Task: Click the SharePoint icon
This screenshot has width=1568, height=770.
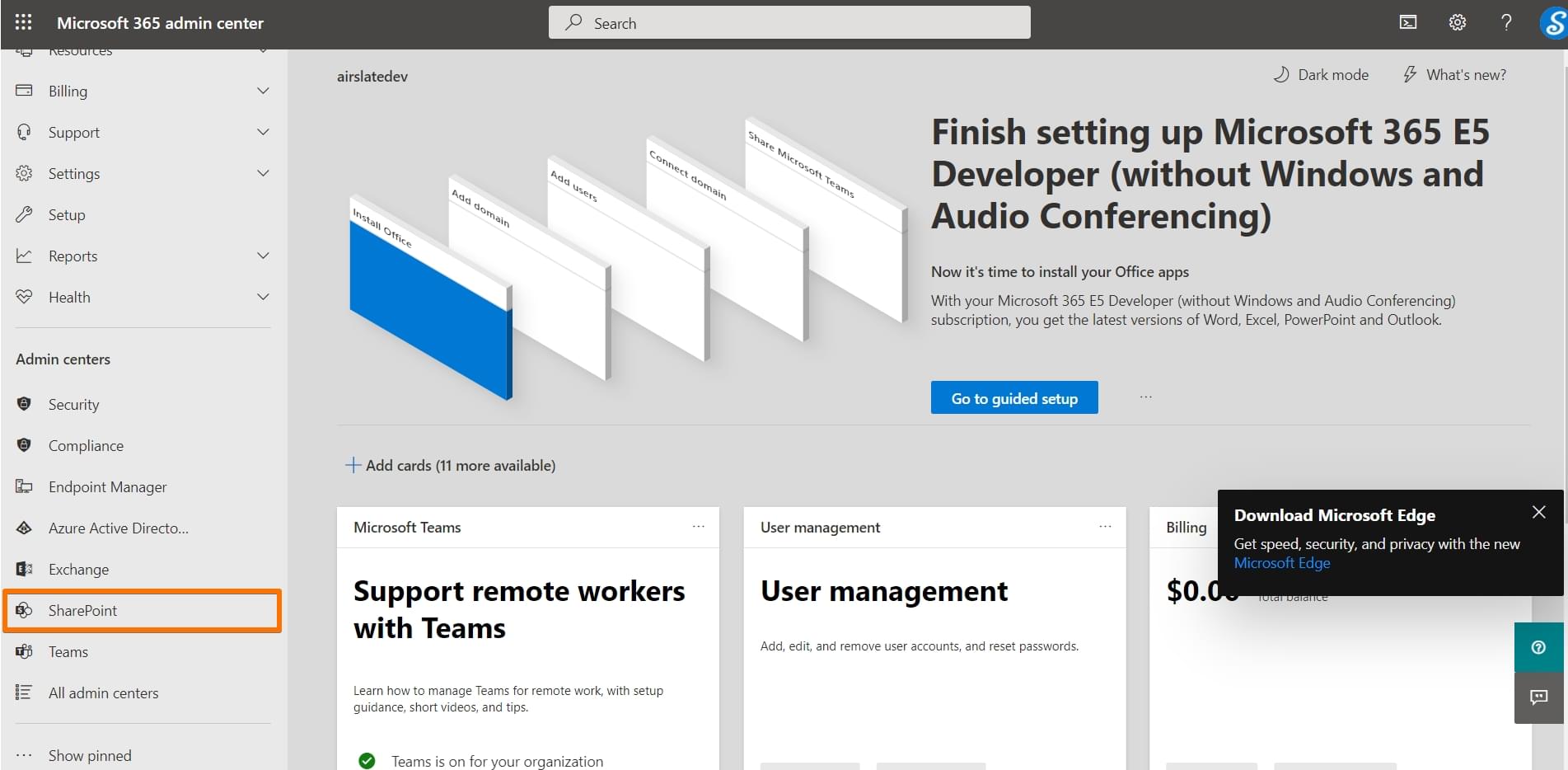Action: pyautogui.click(x=24, y=610)
